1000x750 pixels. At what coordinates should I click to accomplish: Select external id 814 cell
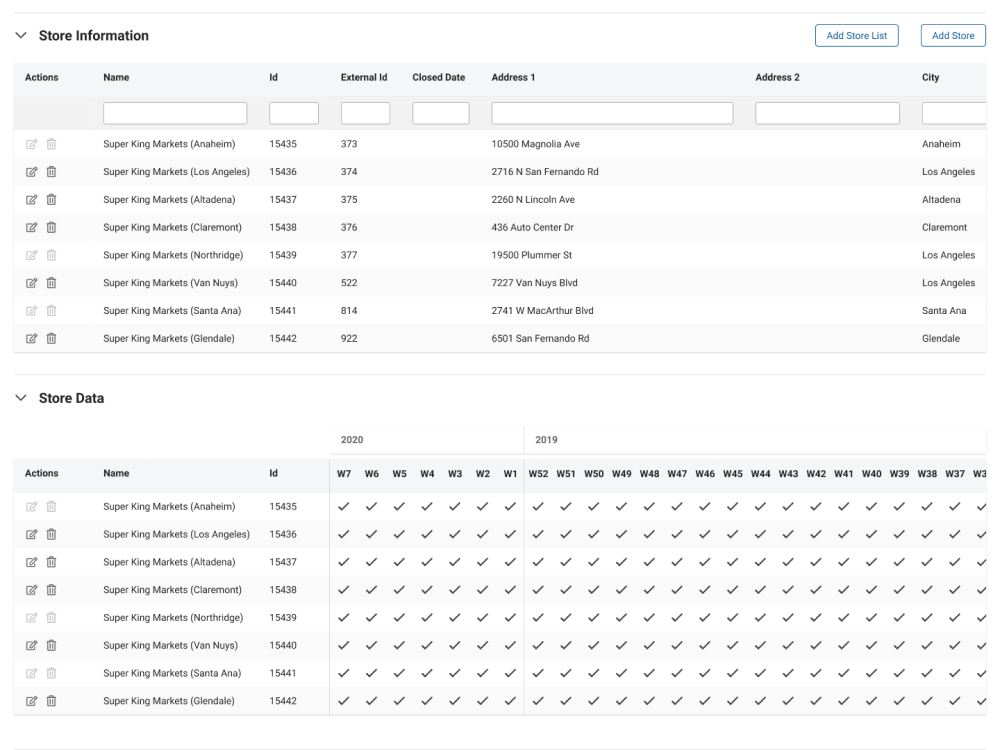(x=349, y=311)
